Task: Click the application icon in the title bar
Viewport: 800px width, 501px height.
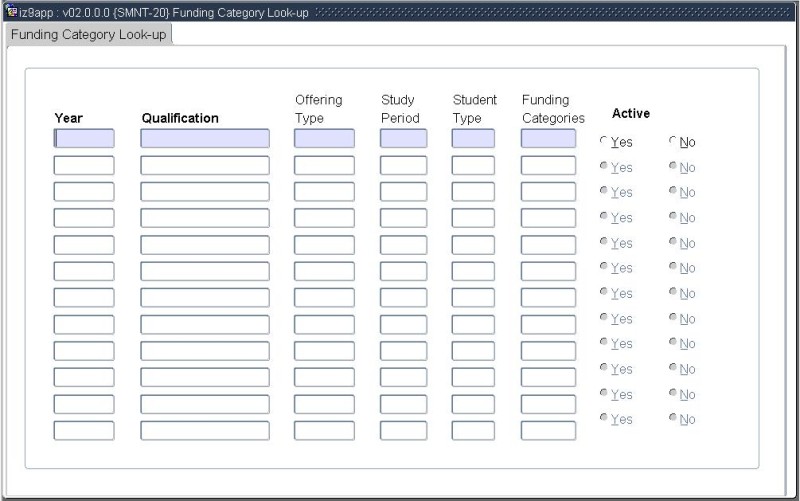Action: (12, 11)
